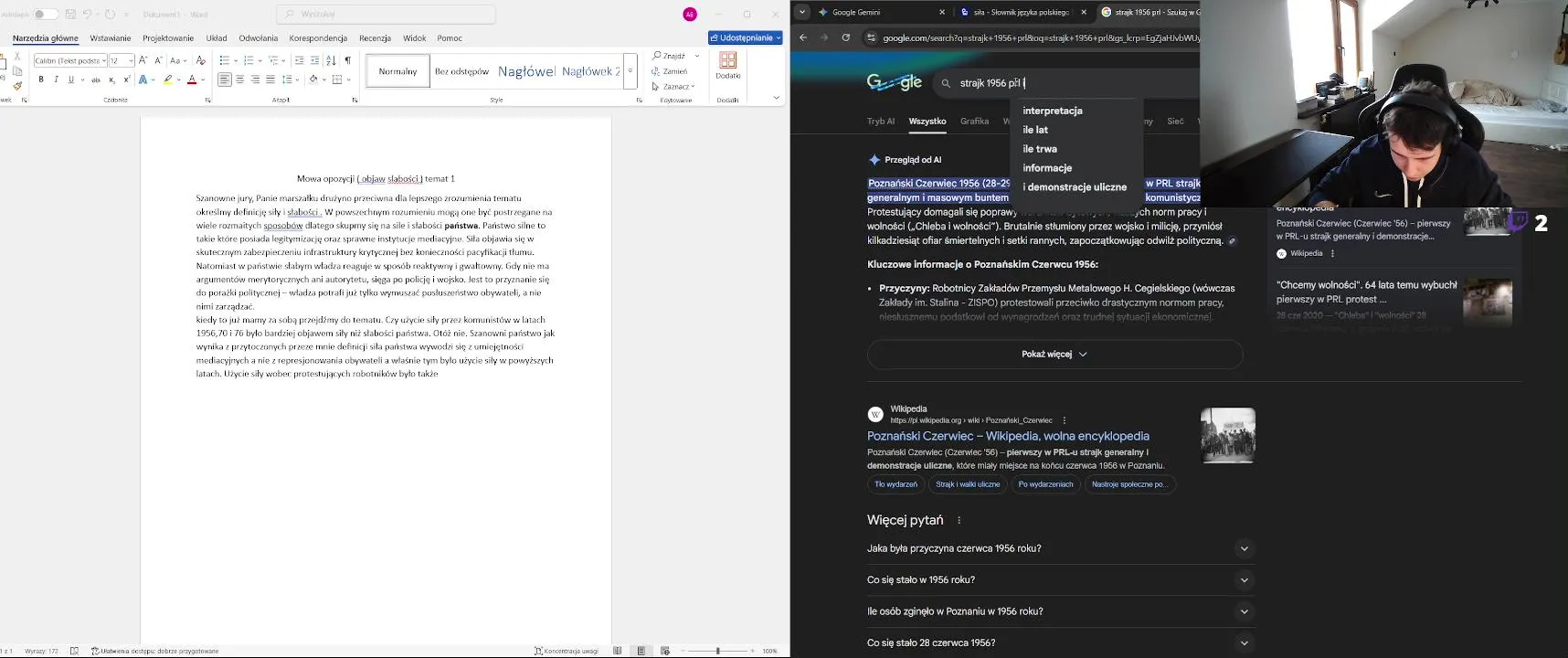The height and width of the screenshot is (658, 1568).
Task: Collapse the Word ribbon with chevron
Action: 777,98
